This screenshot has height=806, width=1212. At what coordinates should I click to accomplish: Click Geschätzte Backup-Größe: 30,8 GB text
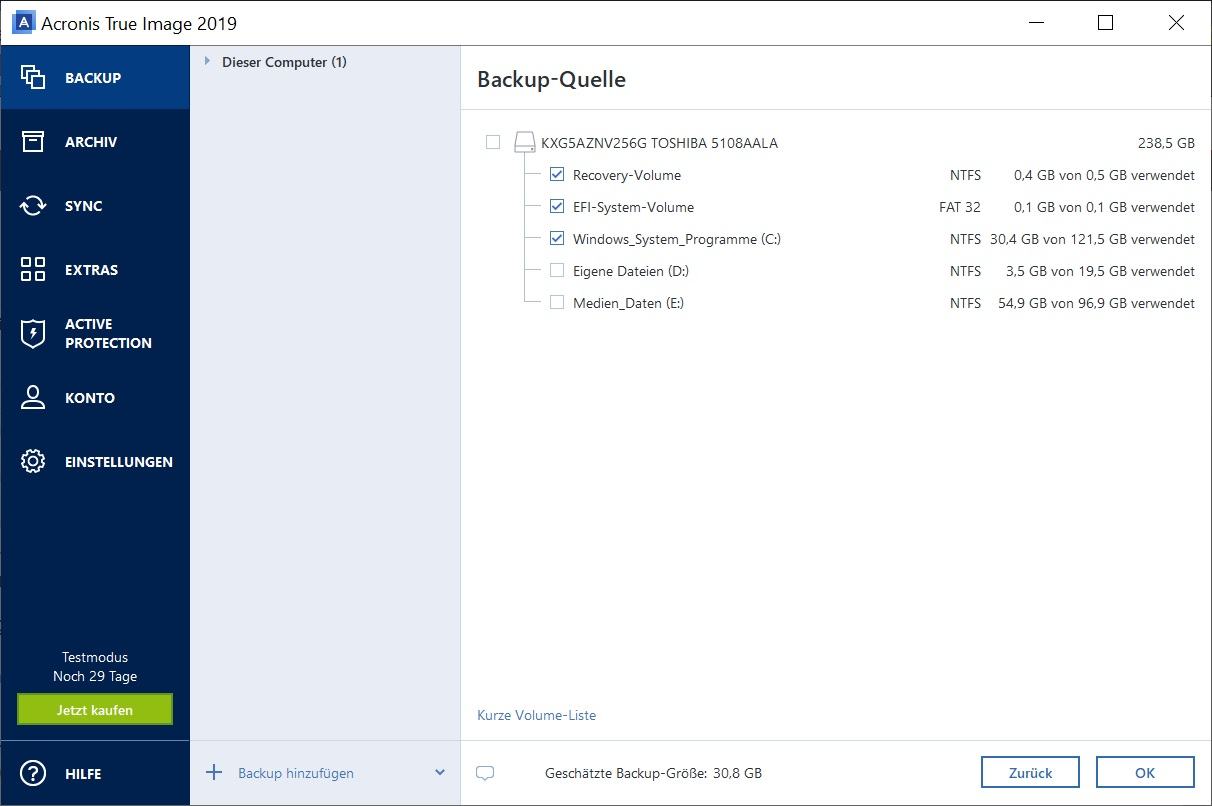pyautogui.click(x=653, y=773)
